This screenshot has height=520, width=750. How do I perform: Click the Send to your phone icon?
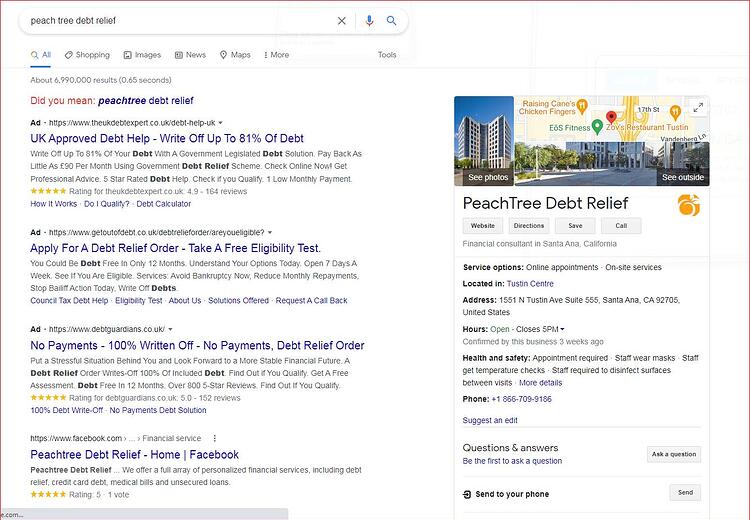467,494
